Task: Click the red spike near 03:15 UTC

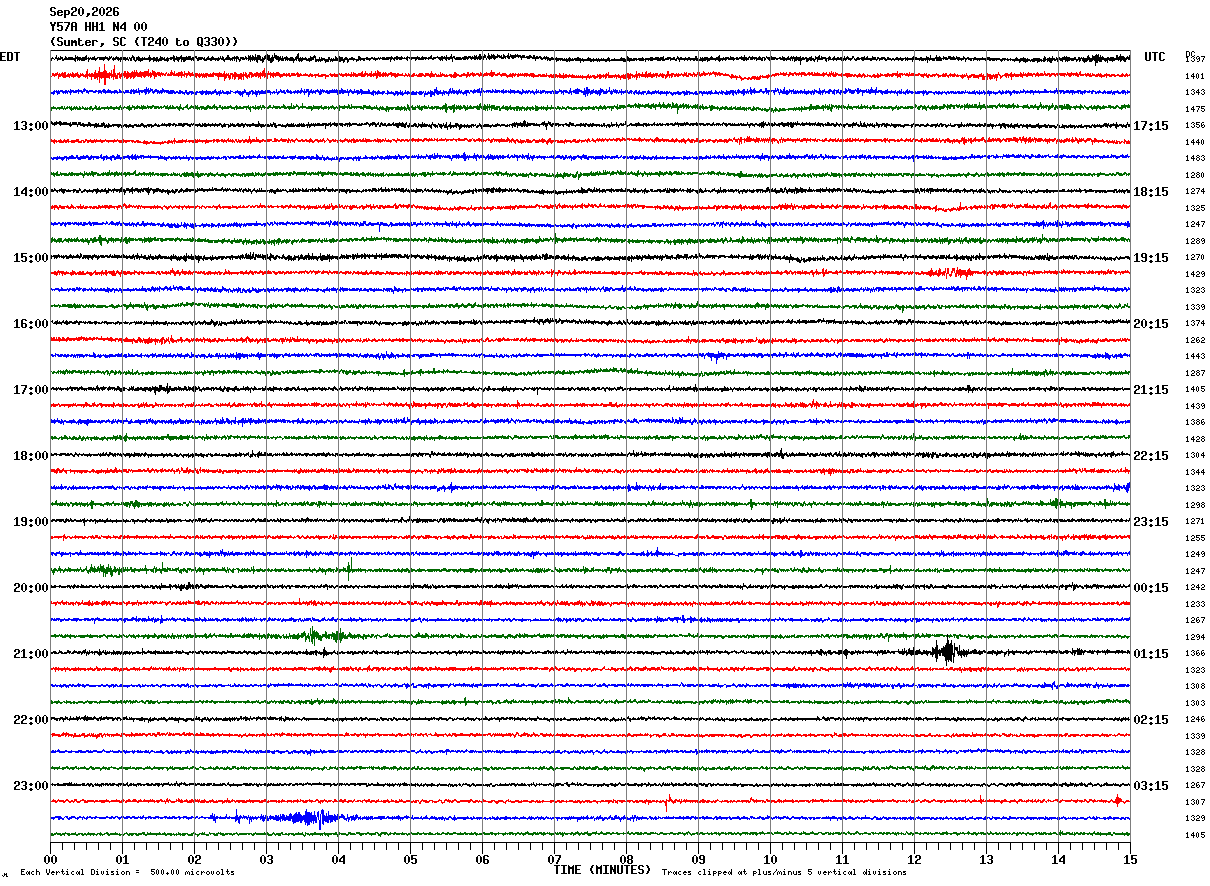Action: coord(1118,800)
